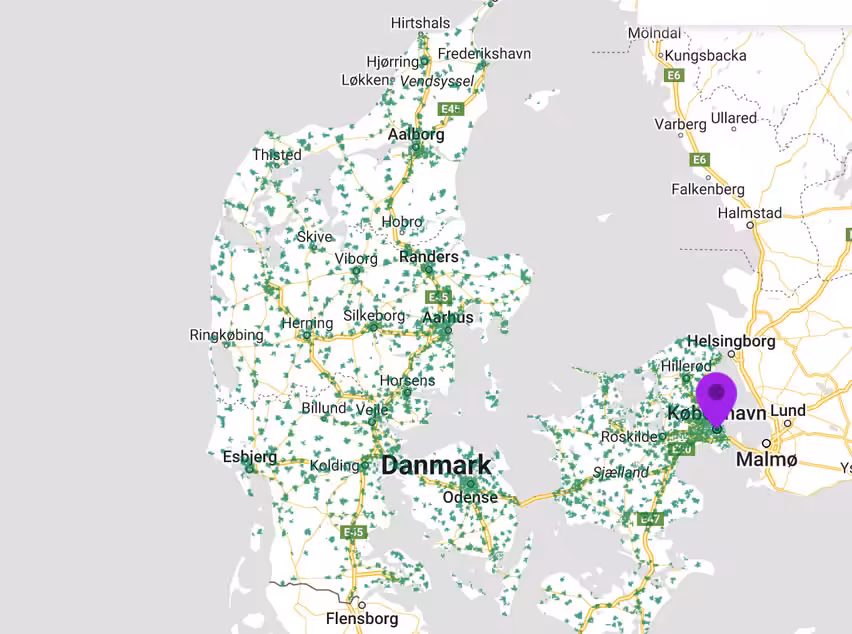Select the Helsingborg label on the map
The width and height of the screenshot is (852, 634).
click(x=733, y=340)
